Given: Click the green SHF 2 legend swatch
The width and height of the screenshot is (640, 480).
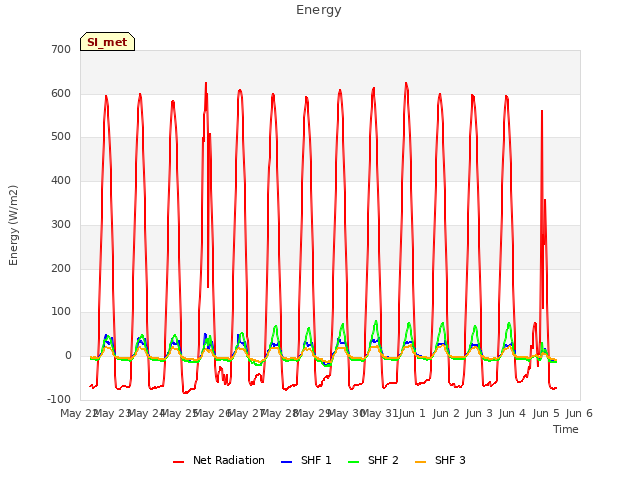Looking at the screenshot, I should tap(353, 462).
